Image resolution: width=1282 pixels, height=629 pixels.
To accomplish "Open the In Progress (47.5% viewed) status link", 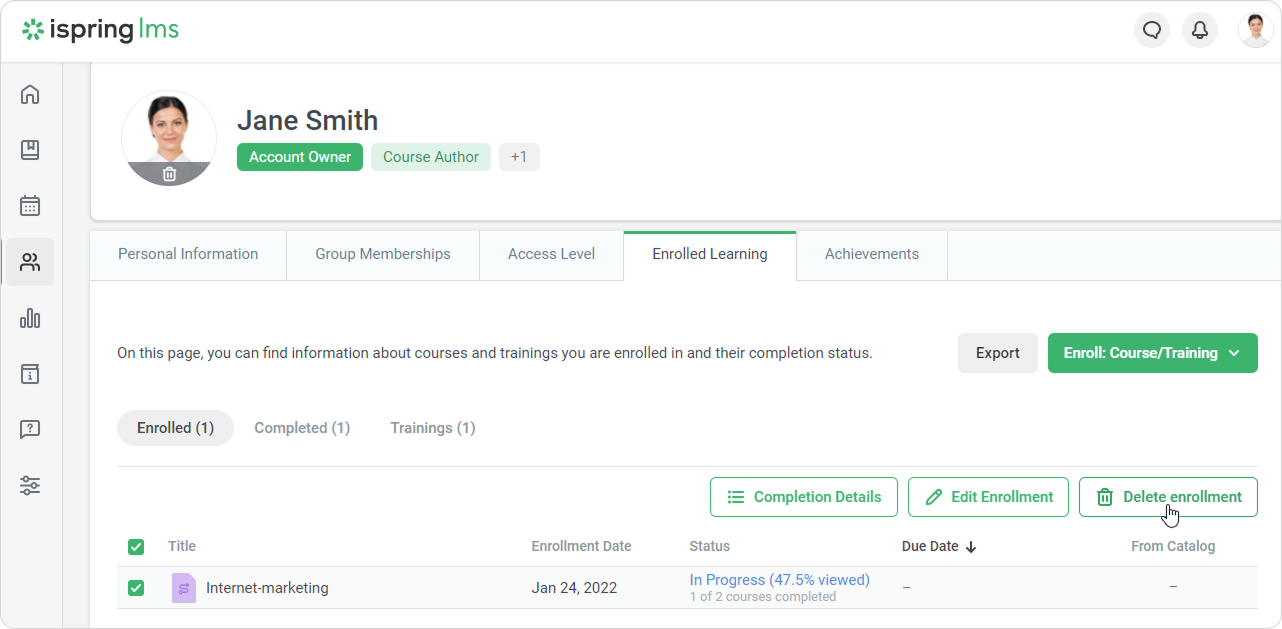I will click(x=779, y=580).
